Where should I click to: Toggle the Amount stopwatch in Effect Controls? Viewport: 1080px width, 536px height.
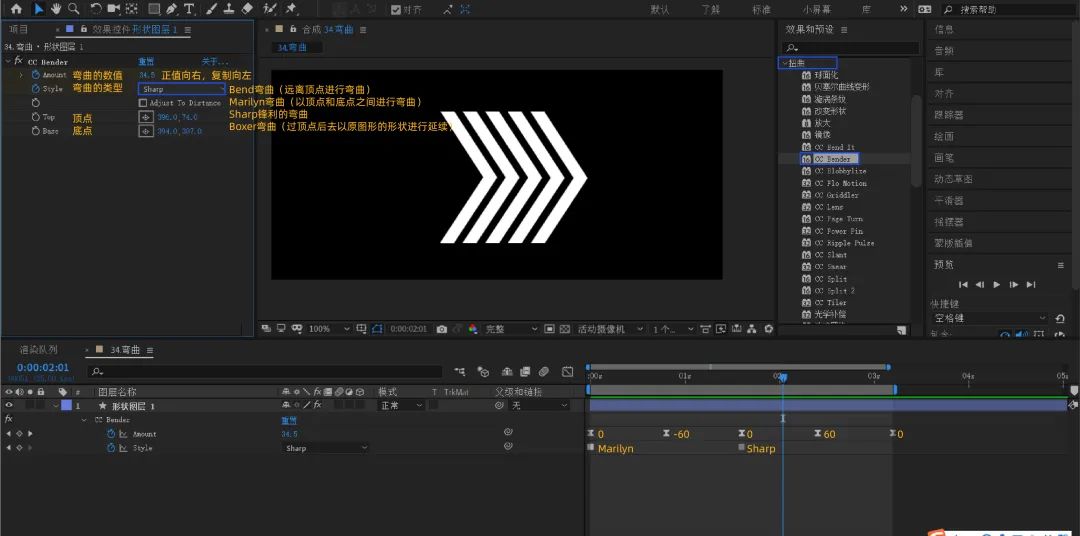(x=36, y=75)
